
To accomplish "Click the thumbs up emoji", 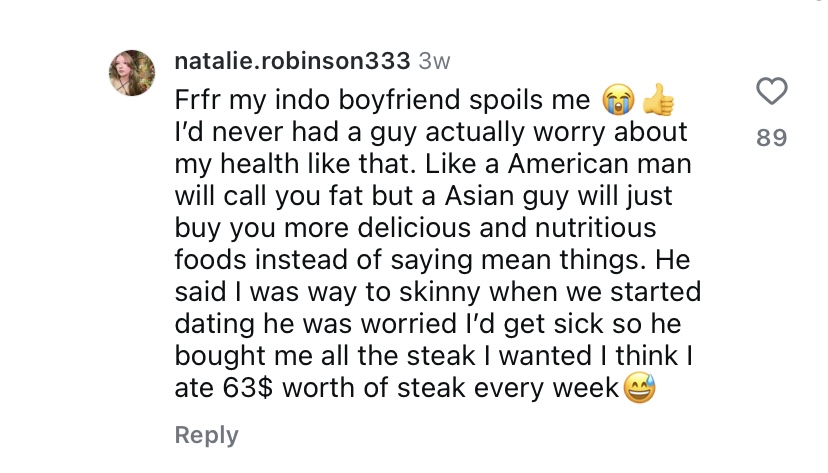I will (658, 100).
